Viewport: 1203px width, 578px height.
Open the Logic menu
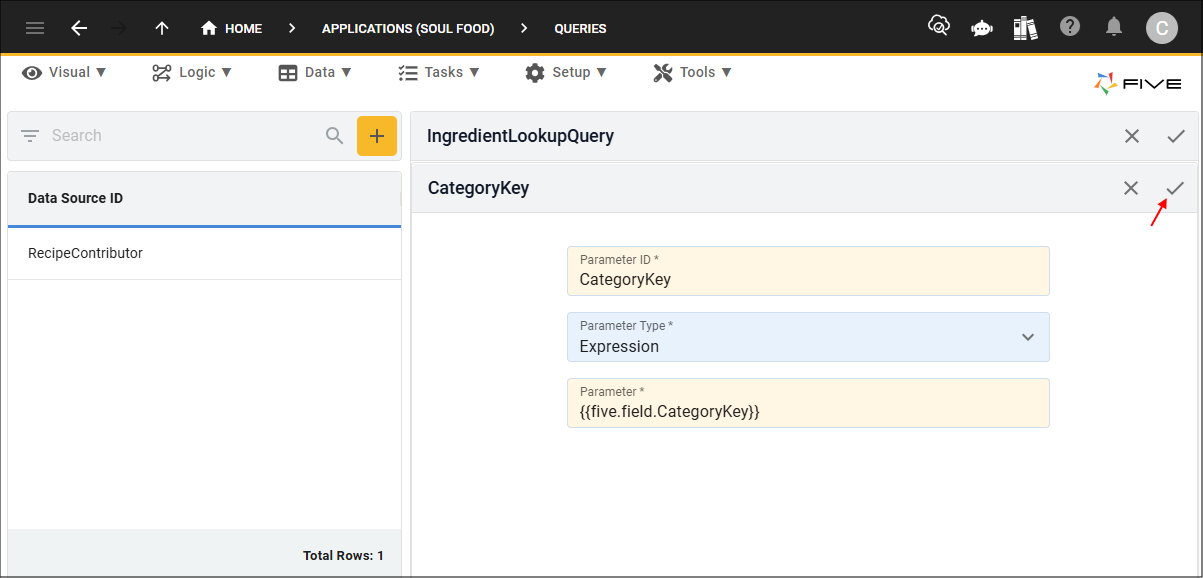(192, 72)
